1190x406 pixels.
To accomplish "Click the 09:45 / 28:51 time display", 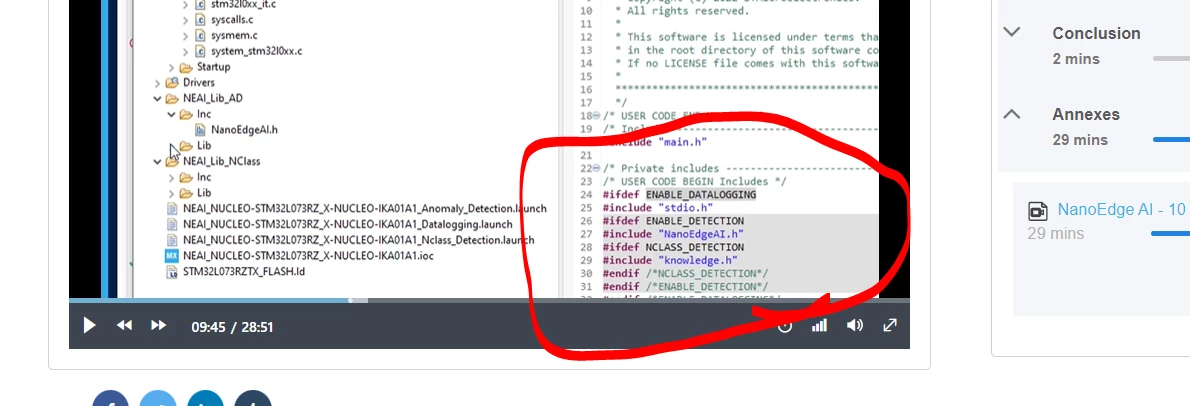I will (x=232, y=327).
